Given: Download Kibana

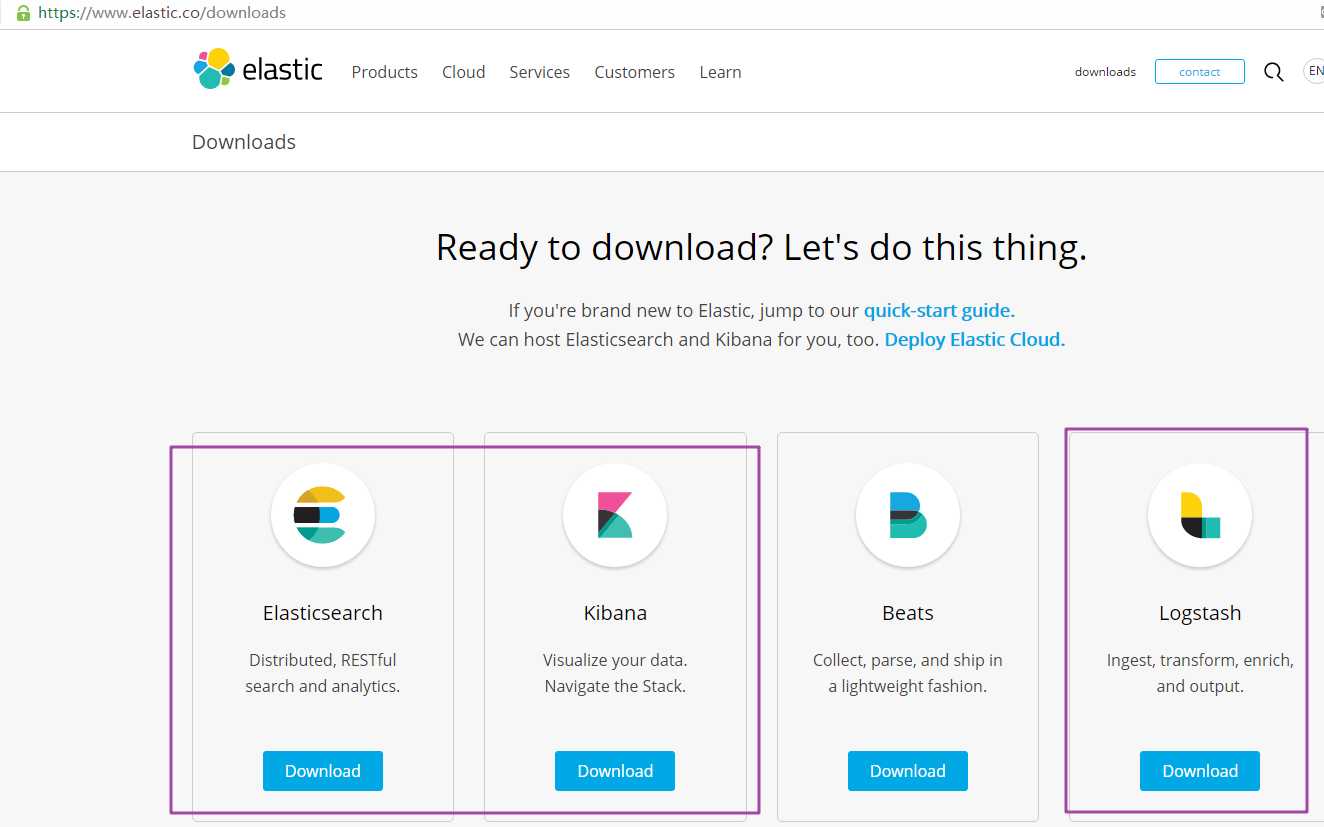Looking at the screenshot, I should point(614,771).
